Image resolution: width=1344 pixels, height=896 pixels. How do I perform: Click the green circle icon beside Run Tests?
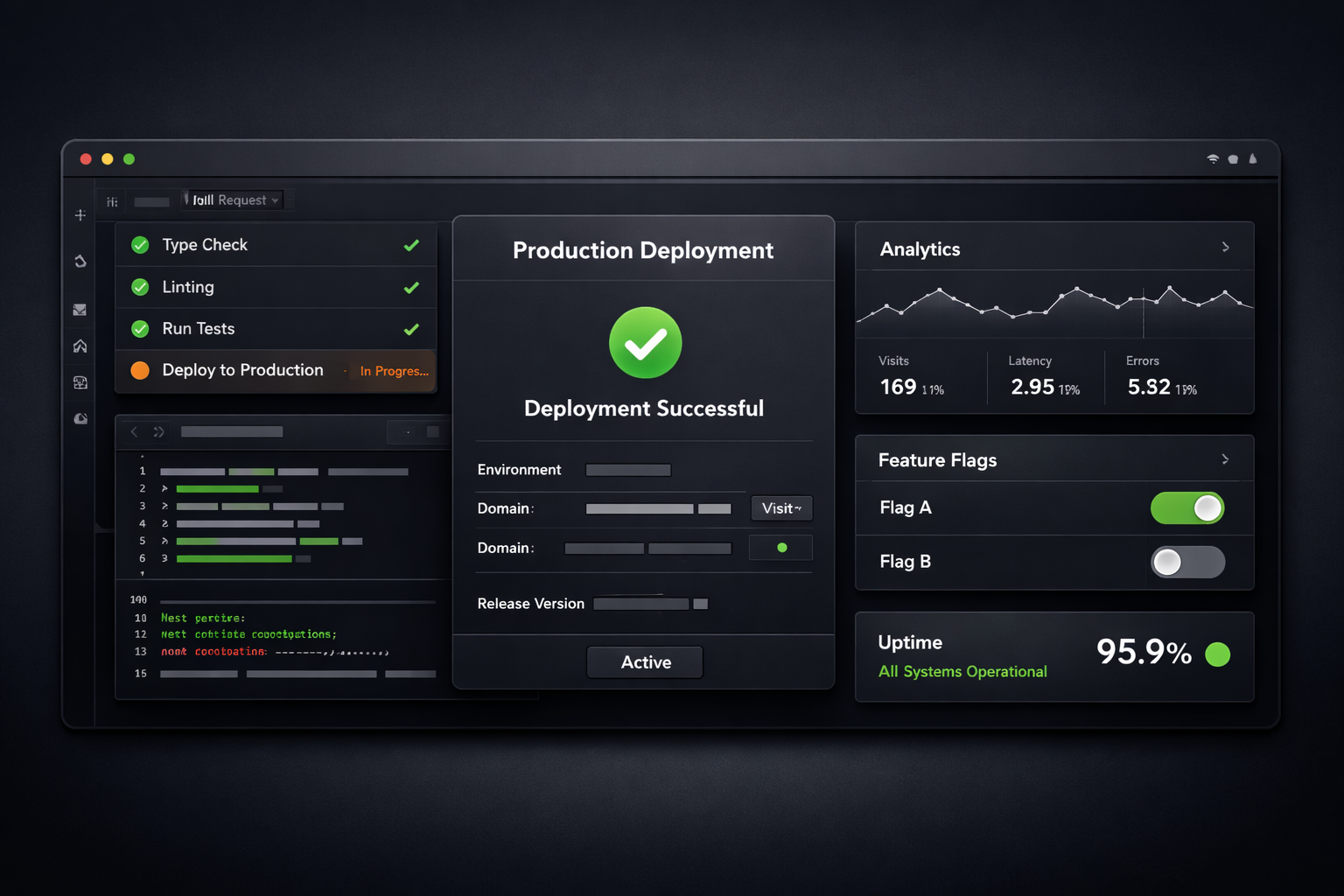pyautogui.click(x=140, y=329)
